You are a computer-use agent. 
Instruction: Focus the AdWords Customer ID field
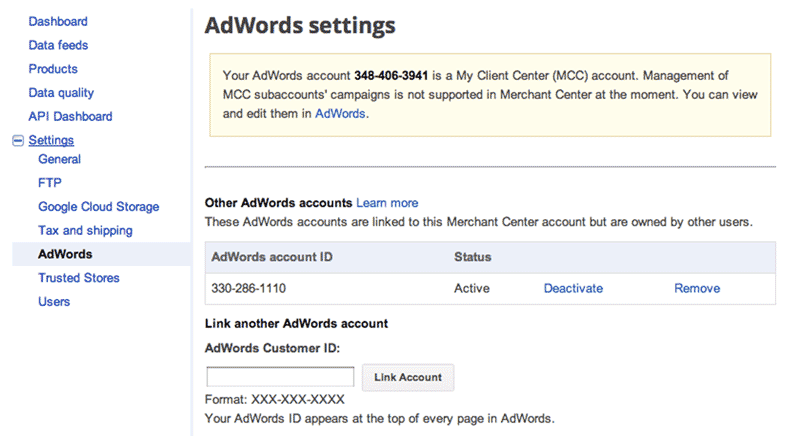coord(280,377)
